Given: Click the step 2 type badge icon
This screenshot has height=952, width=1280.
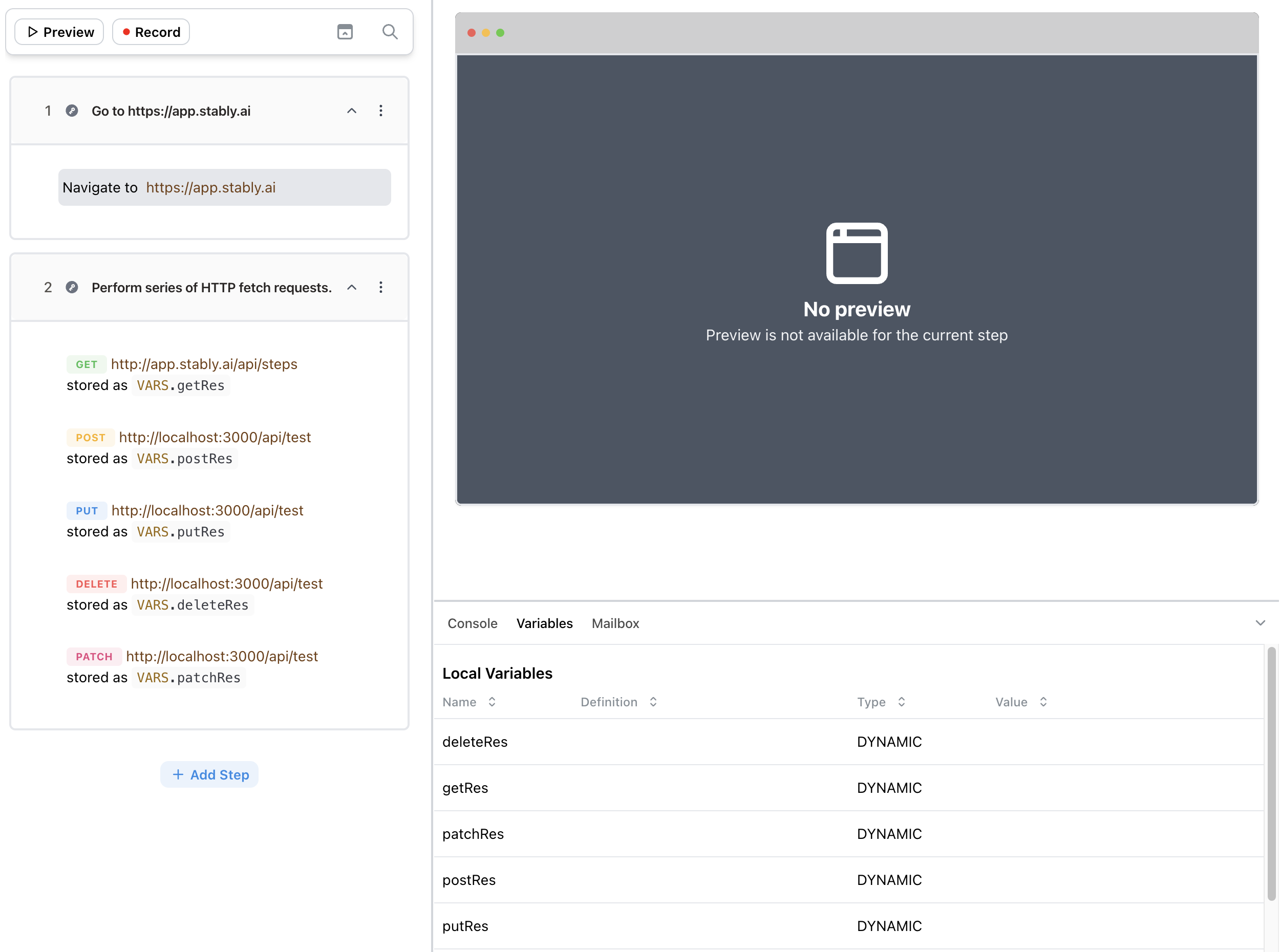Looking at the screenshot, I should click(x=72, y=287).
